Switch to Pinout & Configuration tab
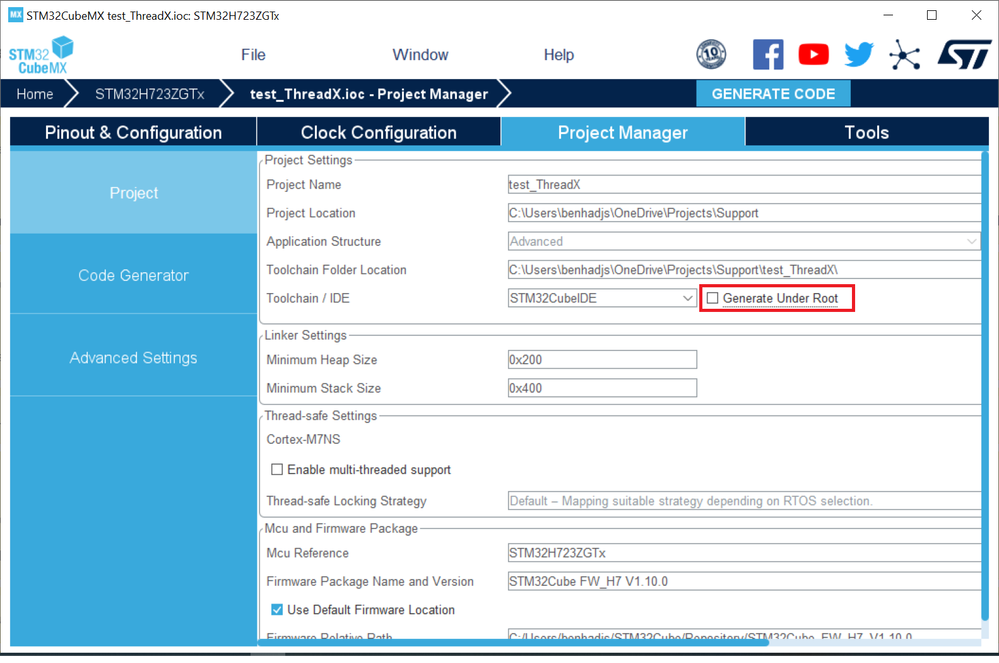999x663 pixels. [133, 132]
